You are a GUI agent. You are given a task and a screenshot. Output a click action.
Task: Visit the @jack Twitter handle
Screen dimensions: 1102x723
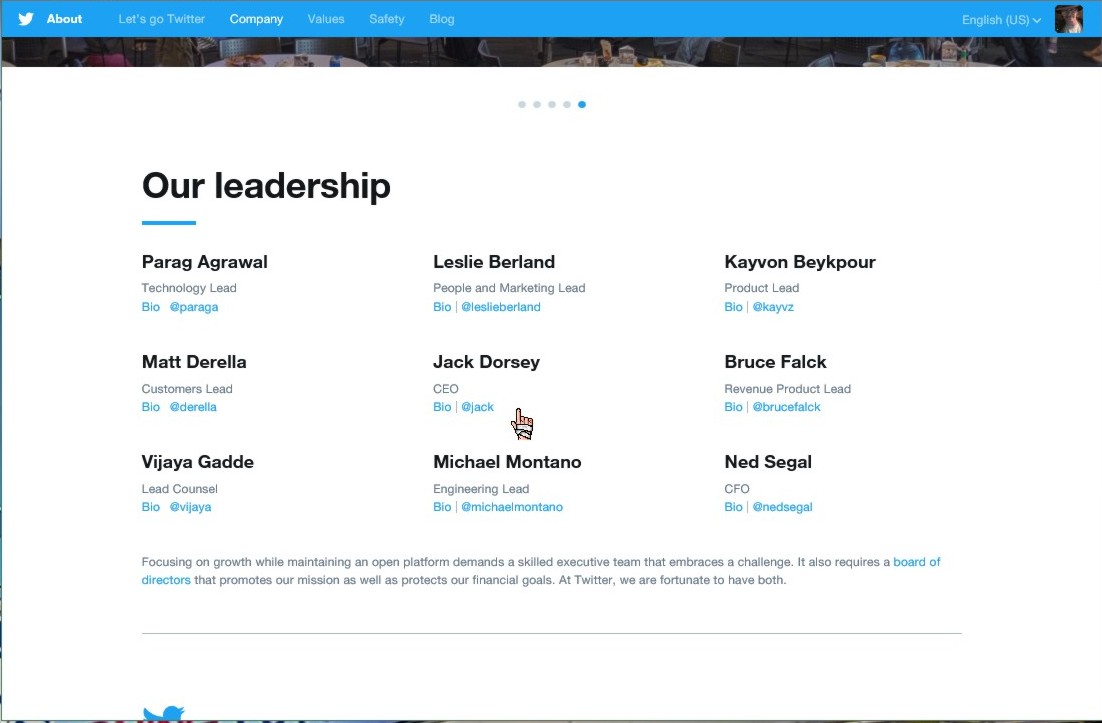477,407
